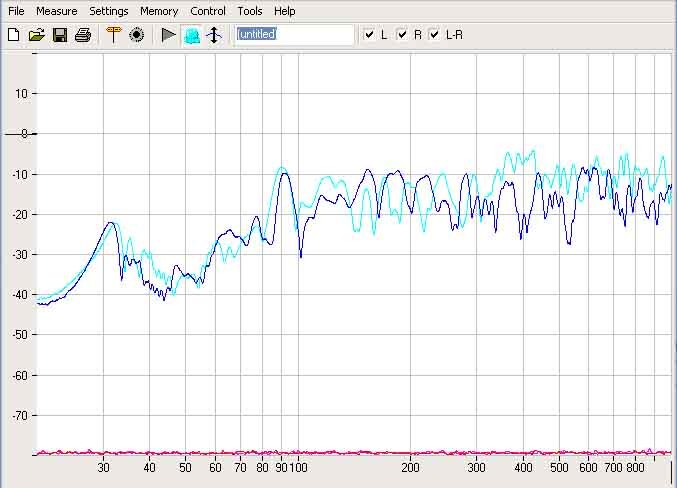Print the graph with the printer icon
Image resolution: width=677 pixels, height=488 pixels.
[83, 35]
